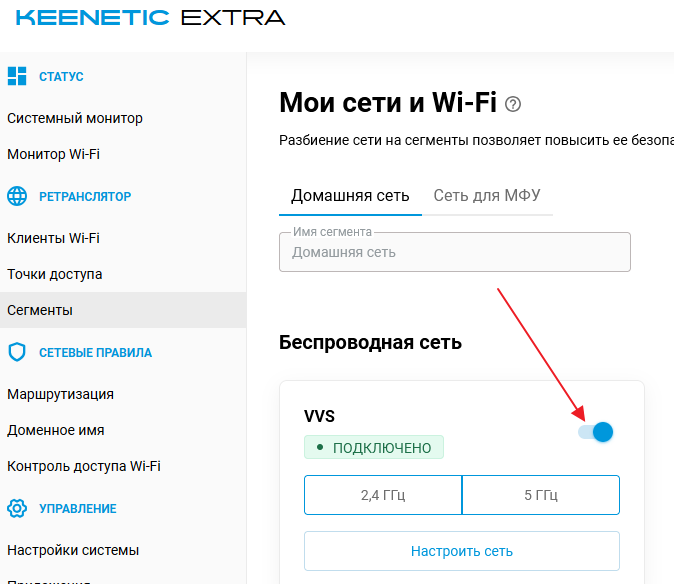Viewport: 674px width, 584px height.
Task: Click the Repeater globe icon
Action: [17, 196]
